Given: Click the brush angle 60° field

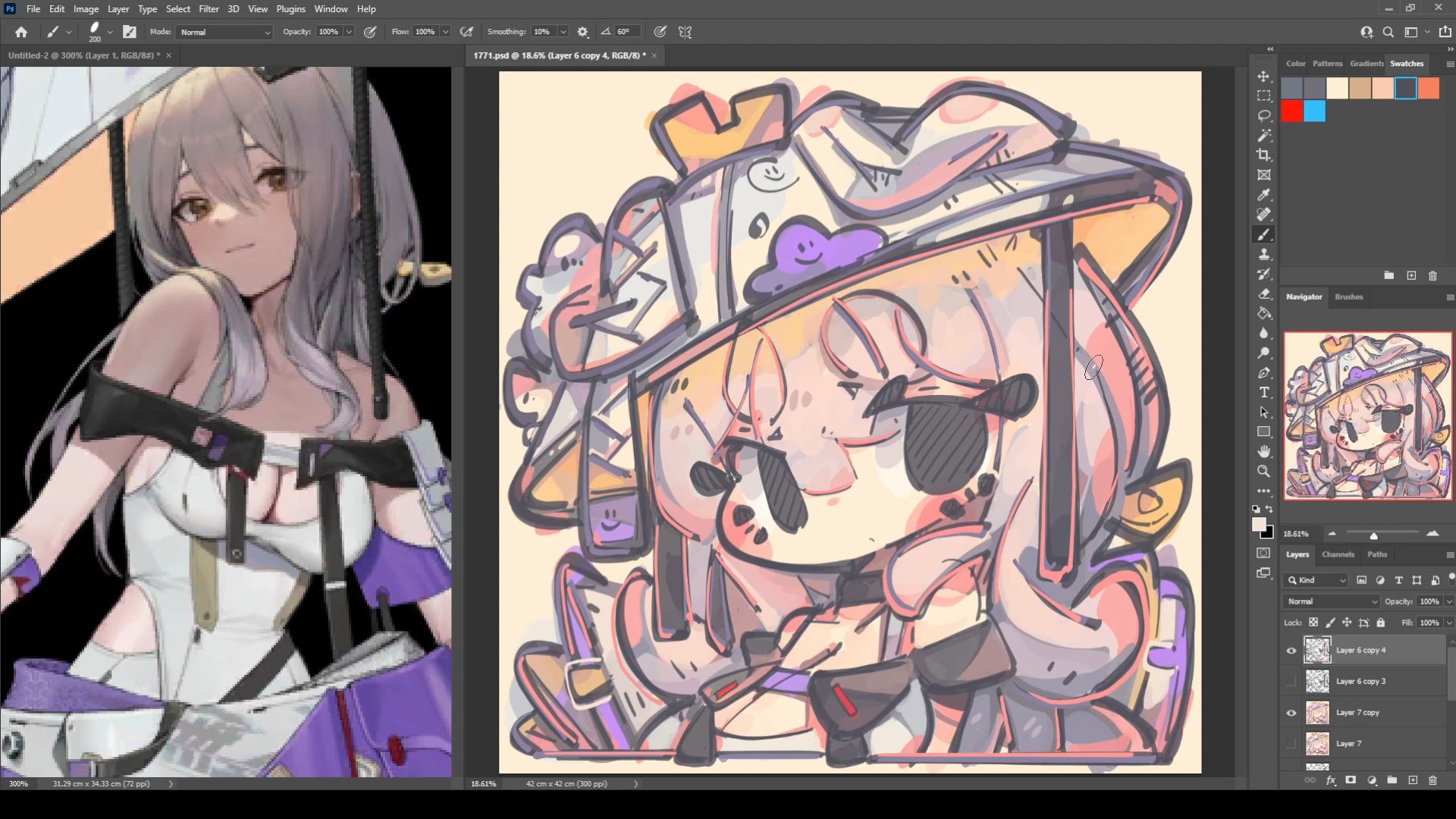Looking at the screenshot, I should click(x=628, y=32).
